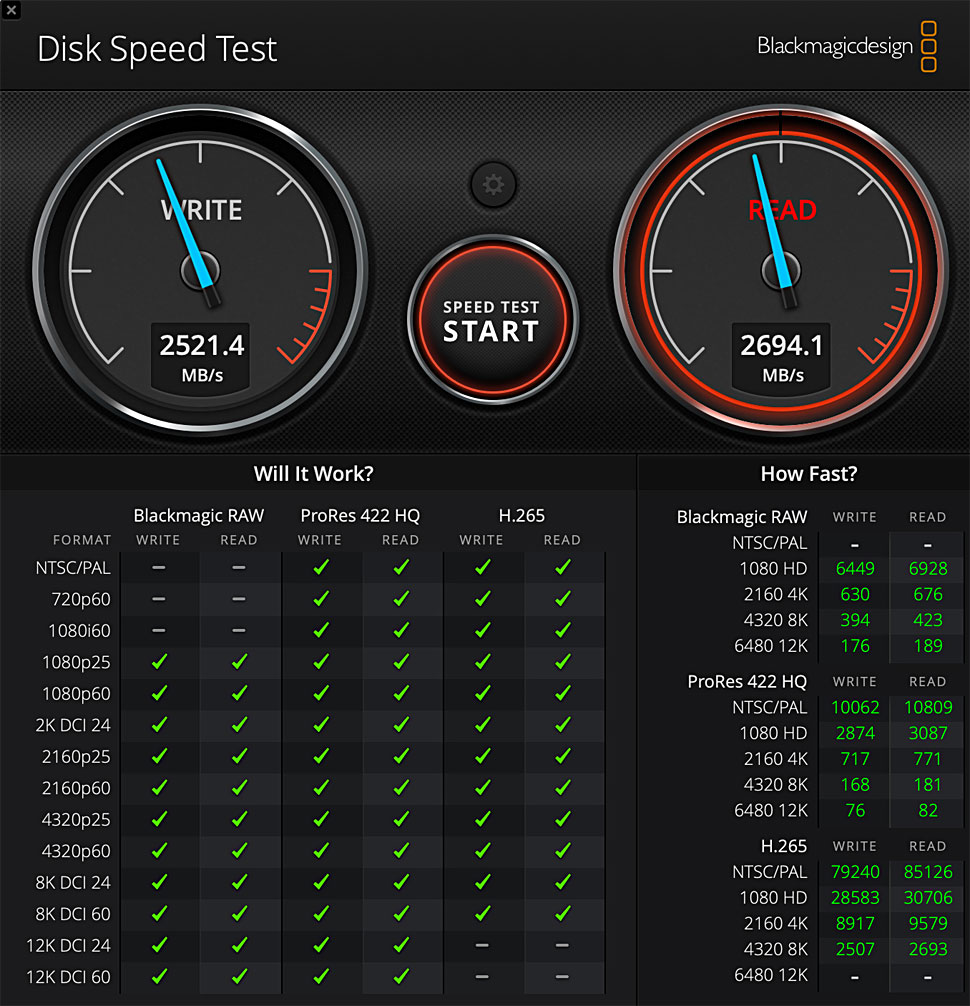Click Blackmagic RAW read checkmark for 8K DCI 24

click(239, 882)
